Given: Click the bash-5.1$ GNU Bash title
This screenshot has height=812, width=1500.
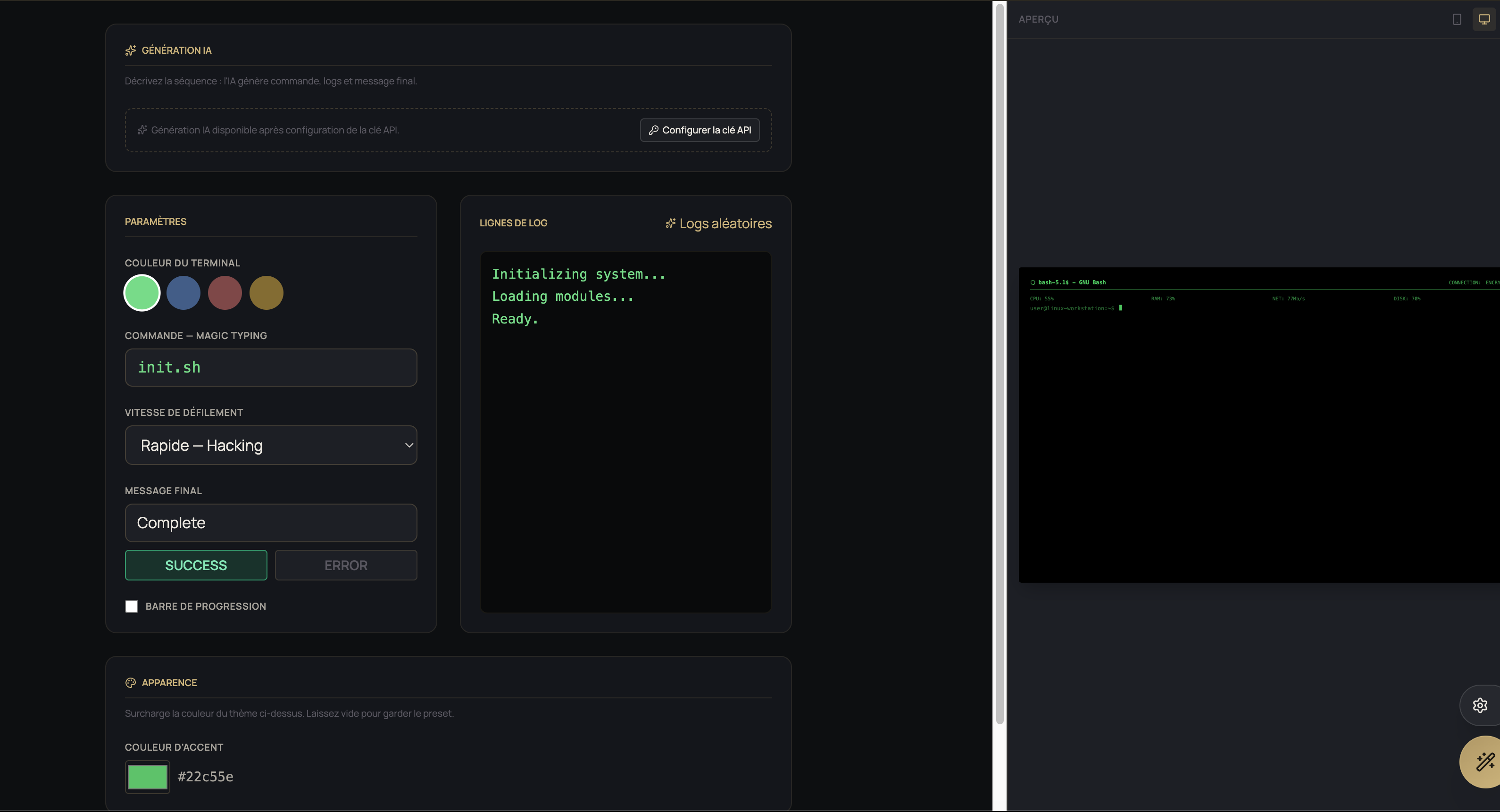Looking at the screenshot, I should 1071,282.
